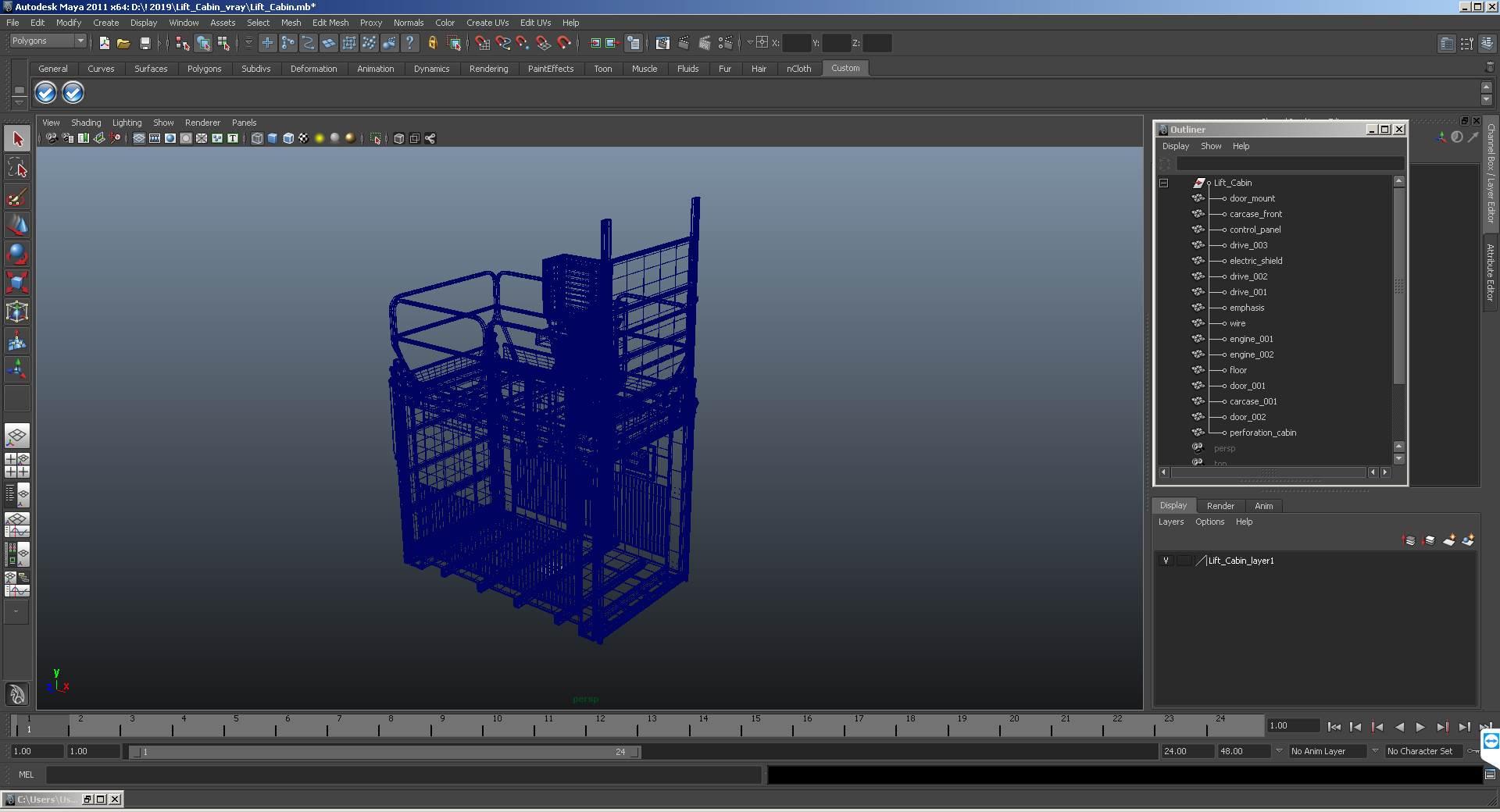Open Outliner Show menu
Viewport: 1500px width, 812px height.
click(x=1211, y=146)
